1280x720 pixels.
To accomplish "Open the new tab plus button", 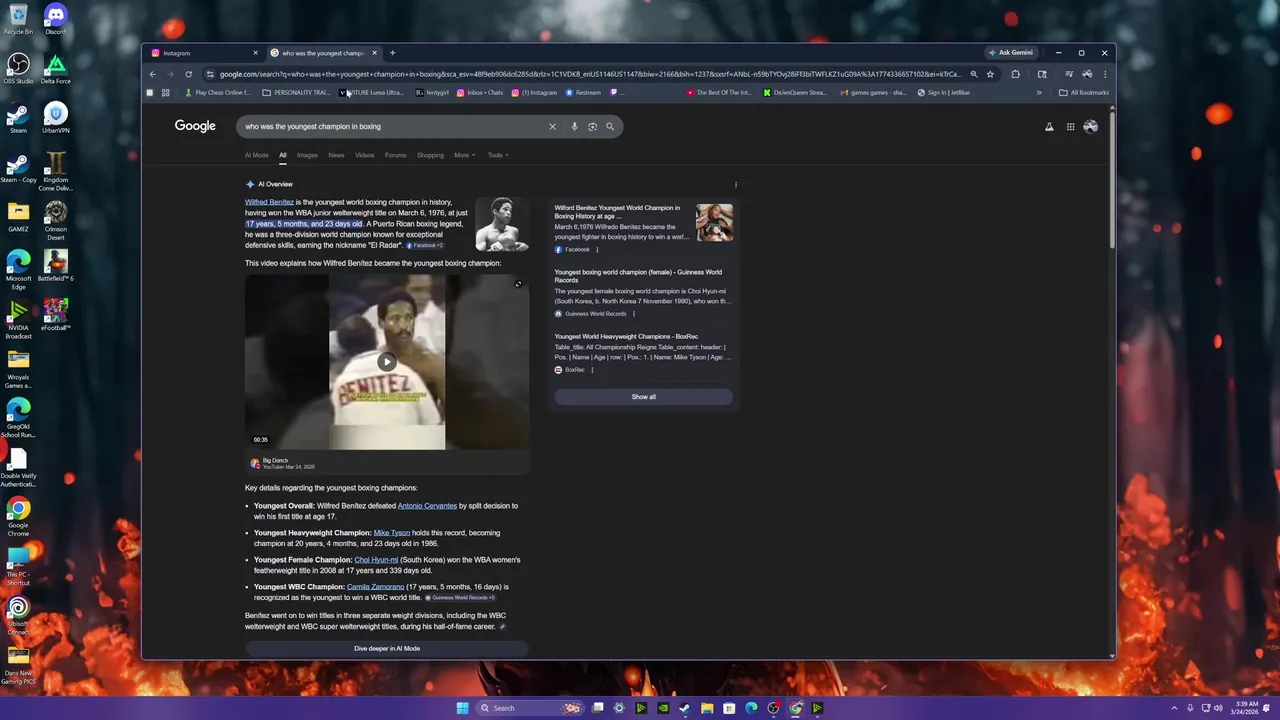I will [x=392, y=53].
